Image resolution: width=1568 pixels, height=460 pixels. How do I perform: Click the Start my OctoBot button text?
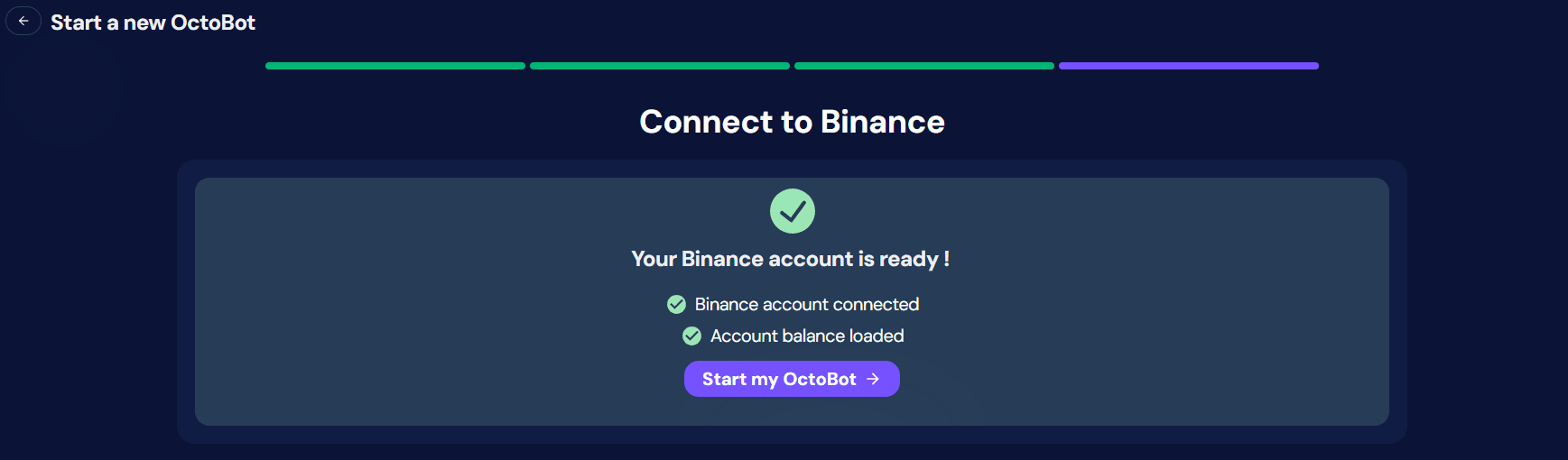779,380
